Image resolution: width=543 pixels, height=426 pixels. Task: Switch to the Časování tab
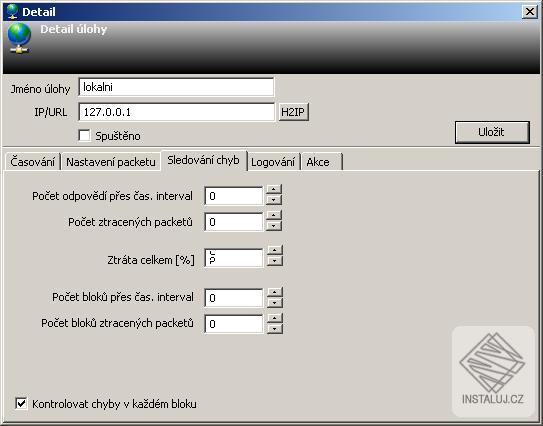pos(33,162)
